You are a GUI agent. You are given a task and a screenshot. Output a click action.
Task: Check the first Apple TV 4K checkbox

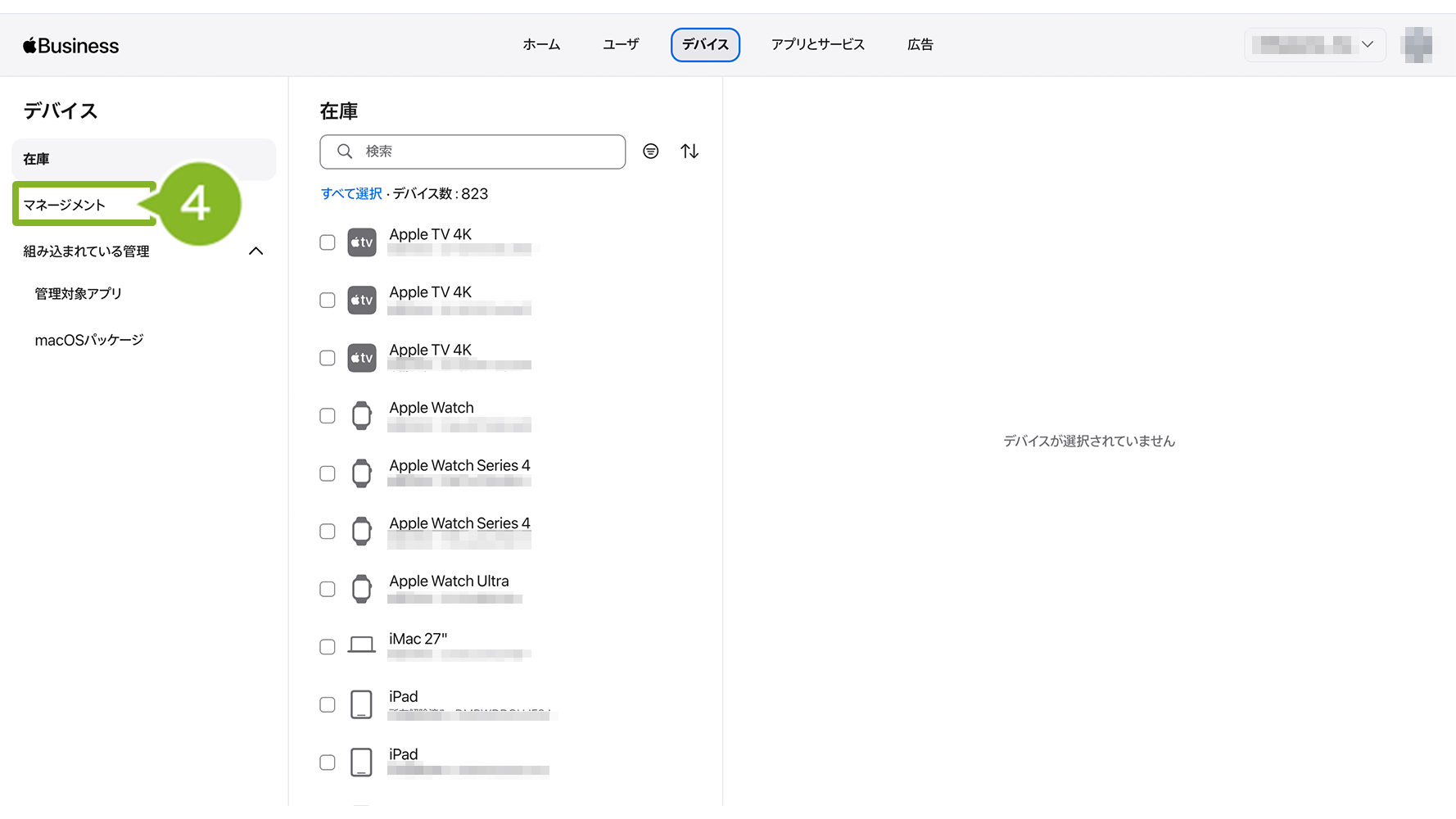(328, 242)
